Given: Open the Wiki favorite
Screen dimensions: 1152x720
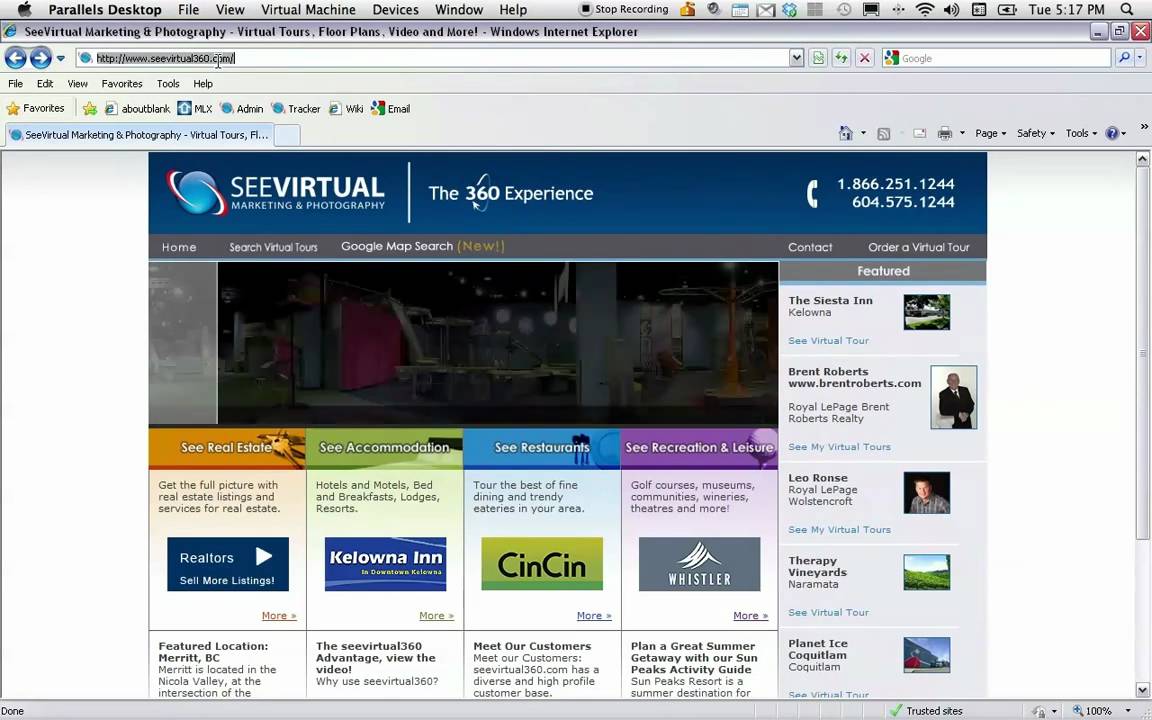Looking at the screenshot, I should (x=345, y=109).
